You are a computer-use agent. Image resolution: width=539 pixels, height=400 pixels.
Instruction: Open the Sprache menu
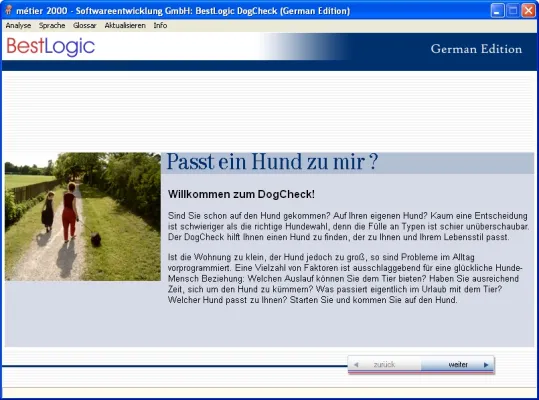click(x=52, y=25)
